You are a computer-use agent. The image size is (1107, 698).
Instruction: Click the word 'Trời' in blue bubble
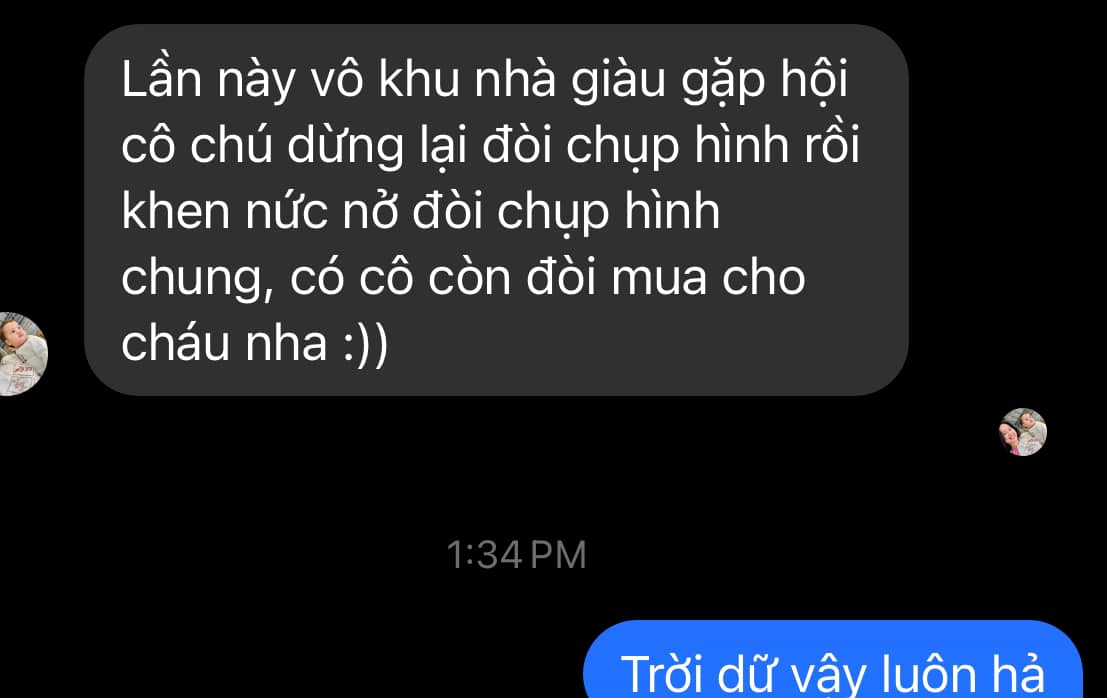(x=662, y=673)
